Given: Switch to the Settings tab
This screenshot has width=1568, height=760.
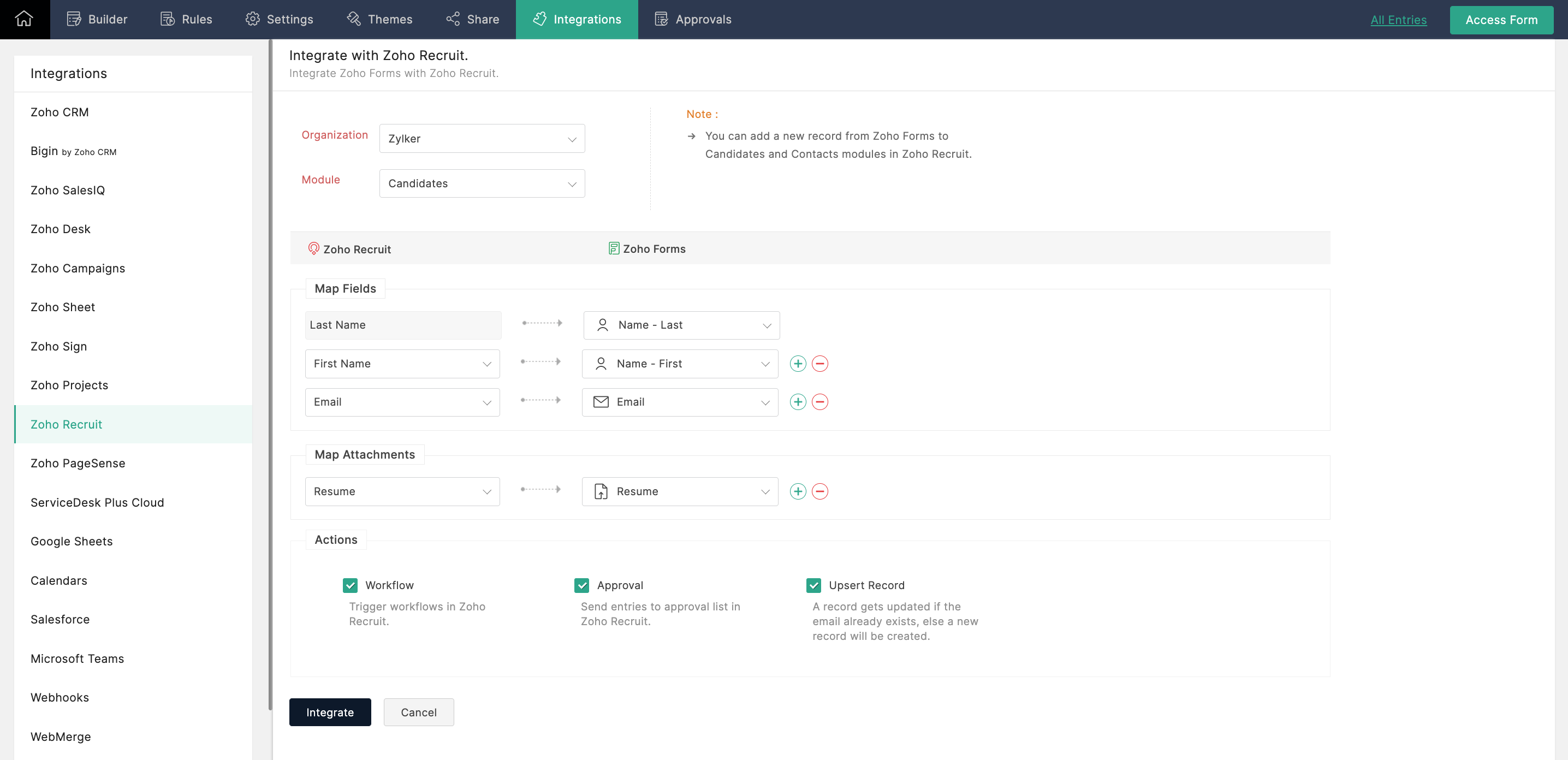Looking at the screenshot, I should [x=279, y=20].
